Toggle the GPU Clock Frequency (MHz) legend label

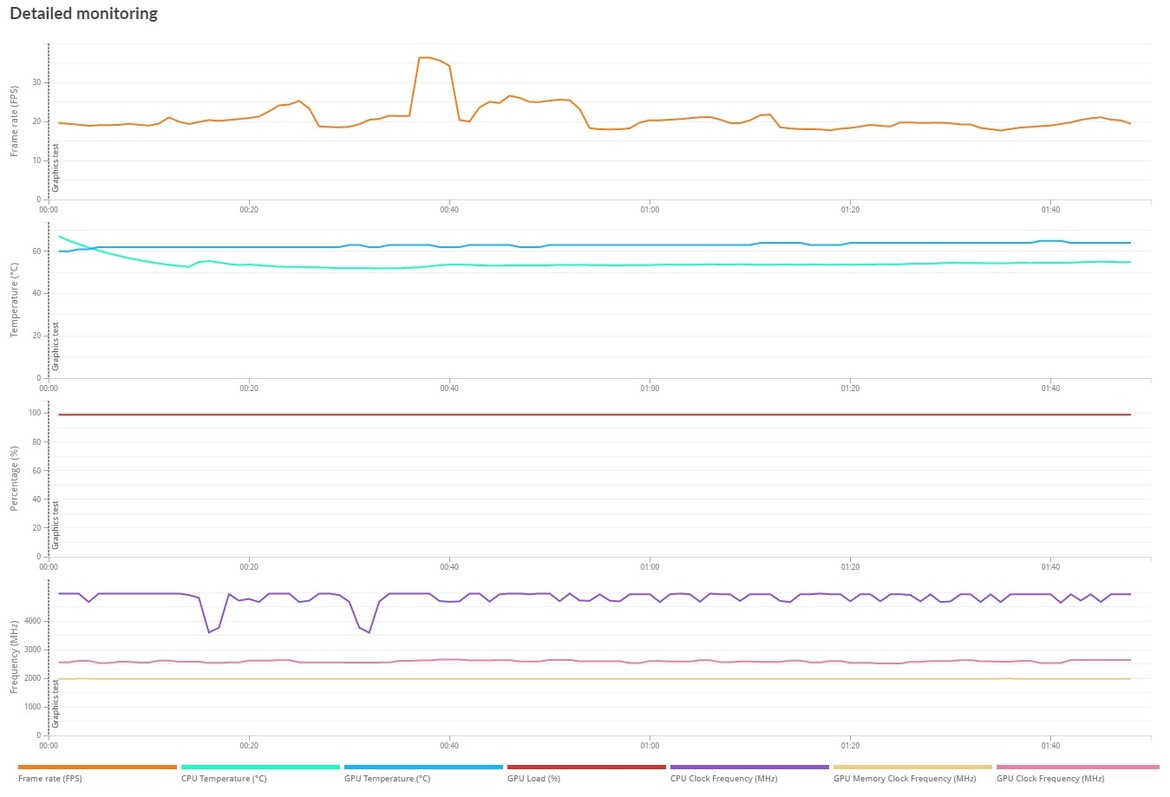pyautogui.click(x=1051, y=778)
